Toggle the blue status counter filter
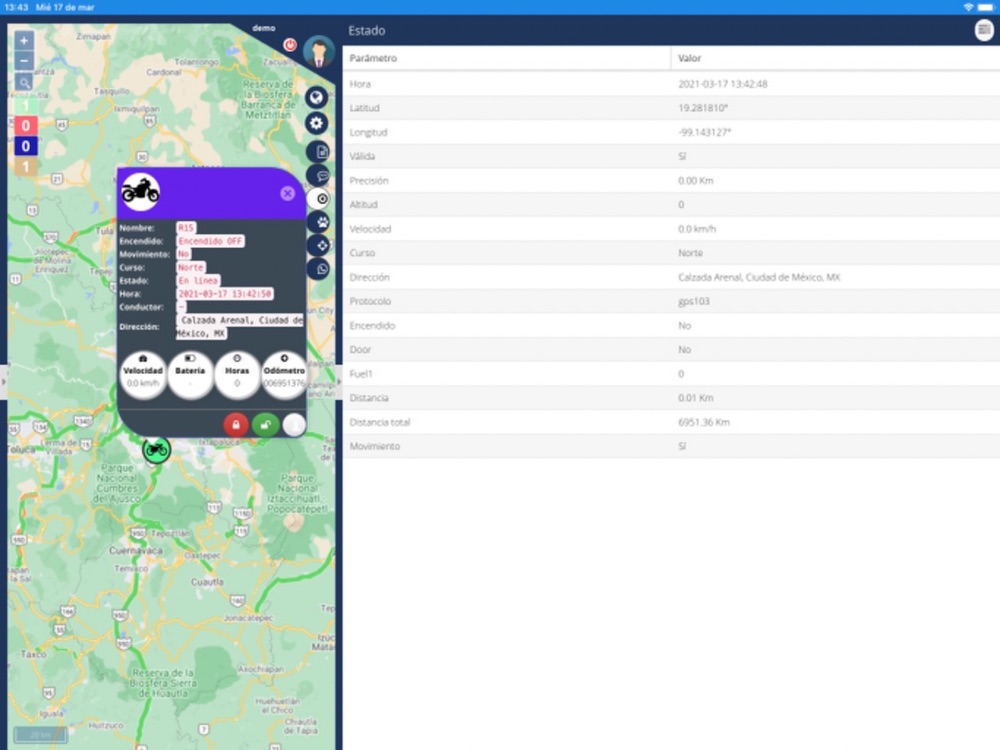 26,146
